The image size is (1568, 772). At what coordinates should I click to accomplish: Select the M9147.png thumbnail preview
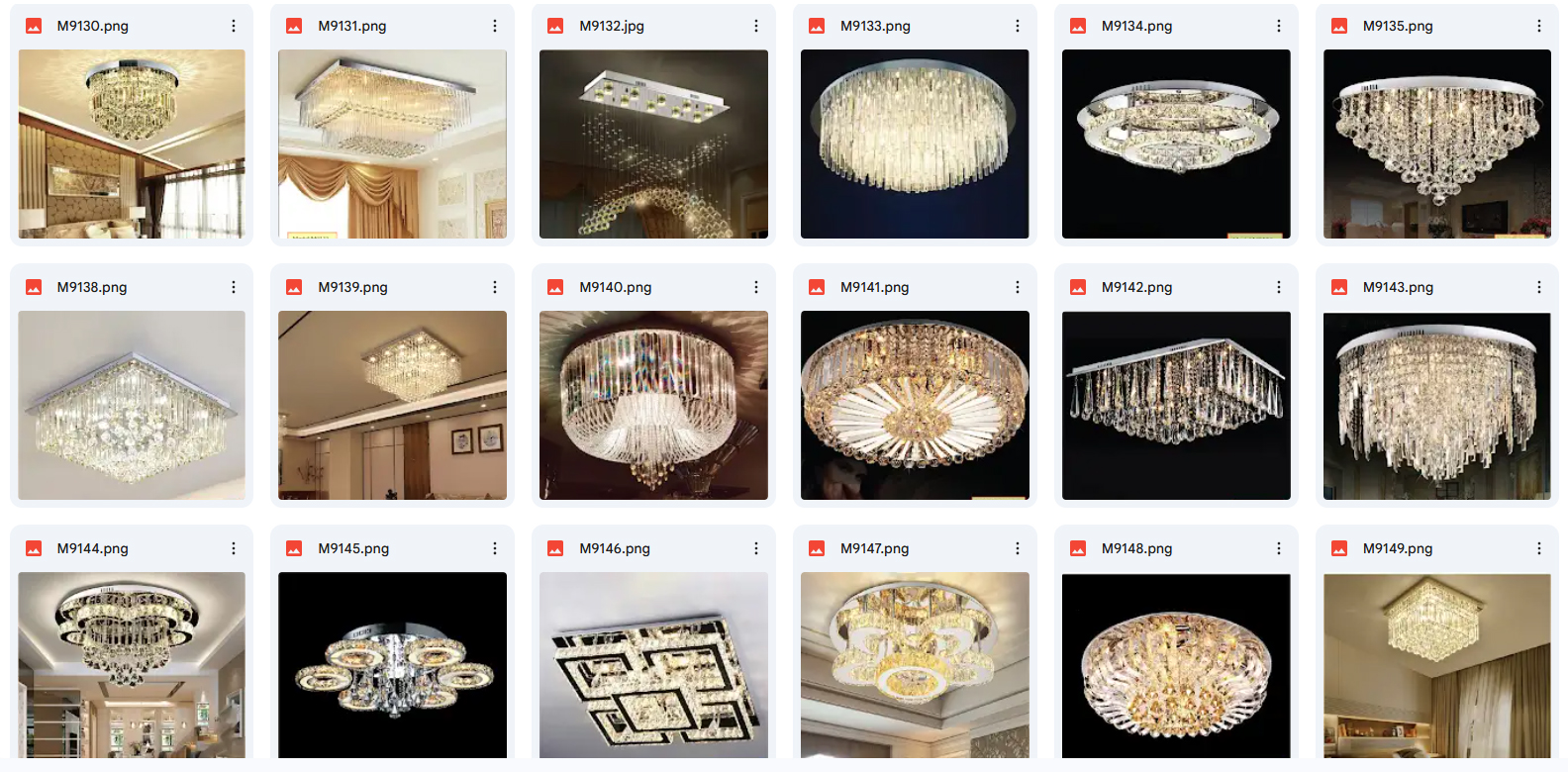tap(915, 665)
